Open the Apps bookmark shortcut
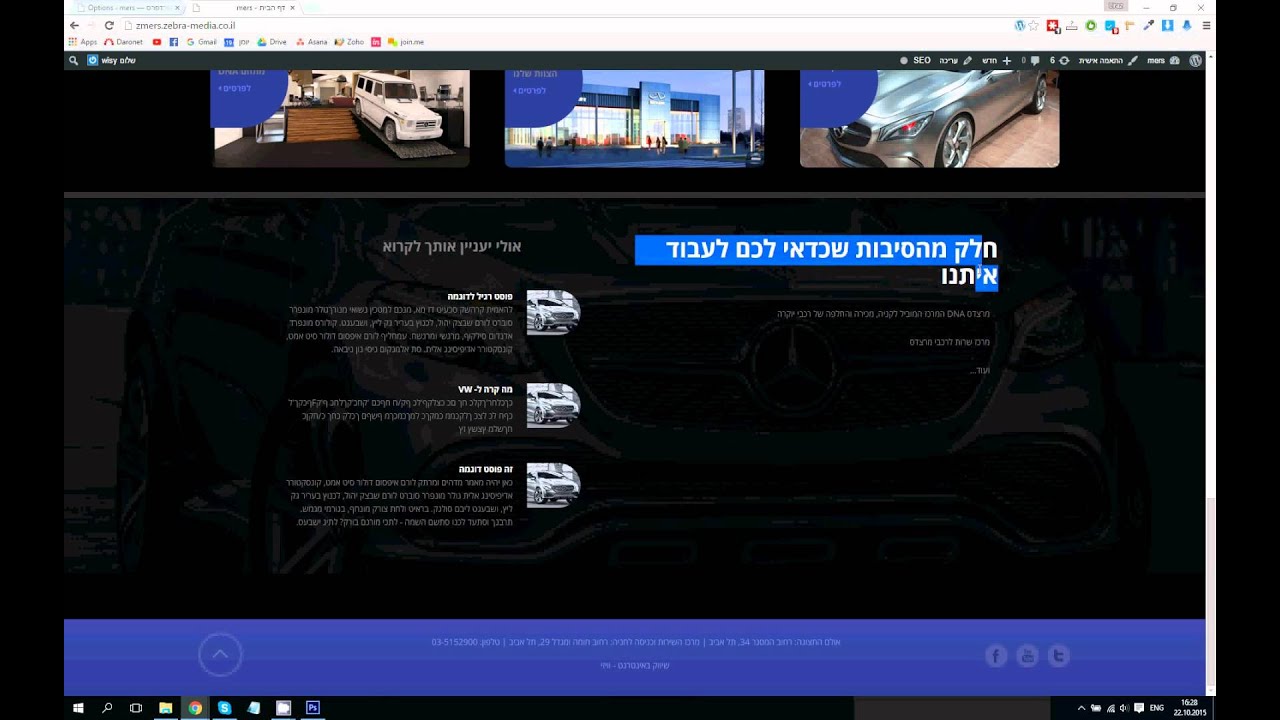This screenshot has width=1280, height=720. pyautogui.click(x=82, y=42)
